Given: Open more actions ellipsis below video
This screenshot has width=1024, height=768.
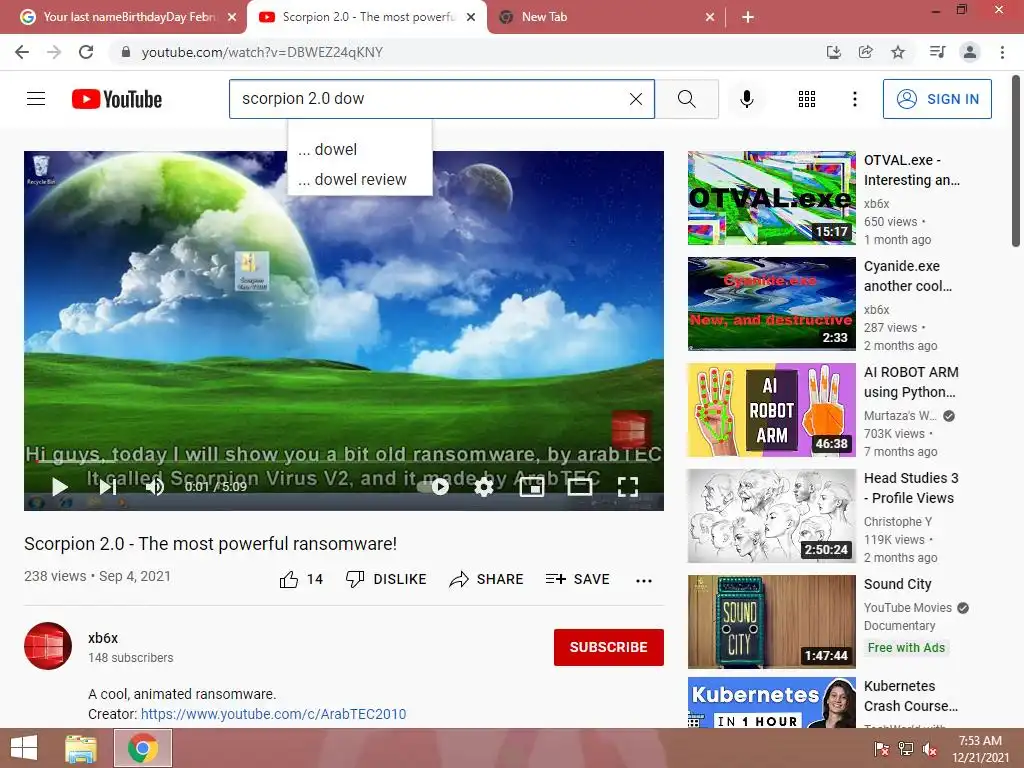Looking at the screenshot, I should click(644, 580).
